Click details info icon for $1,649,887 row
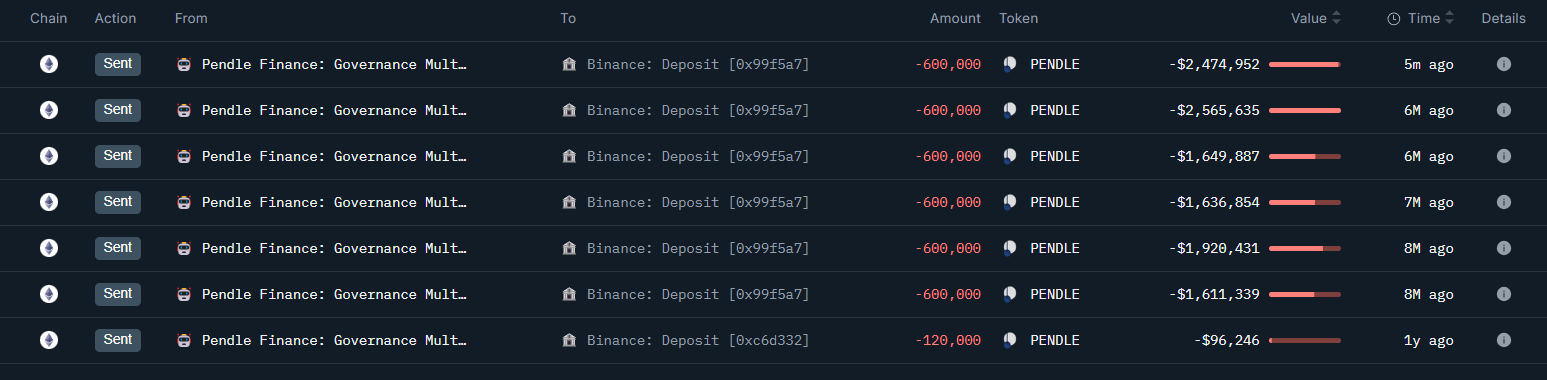Image resolution: width=1547 pixels, height=380 pixels. tap(1503, 156)
